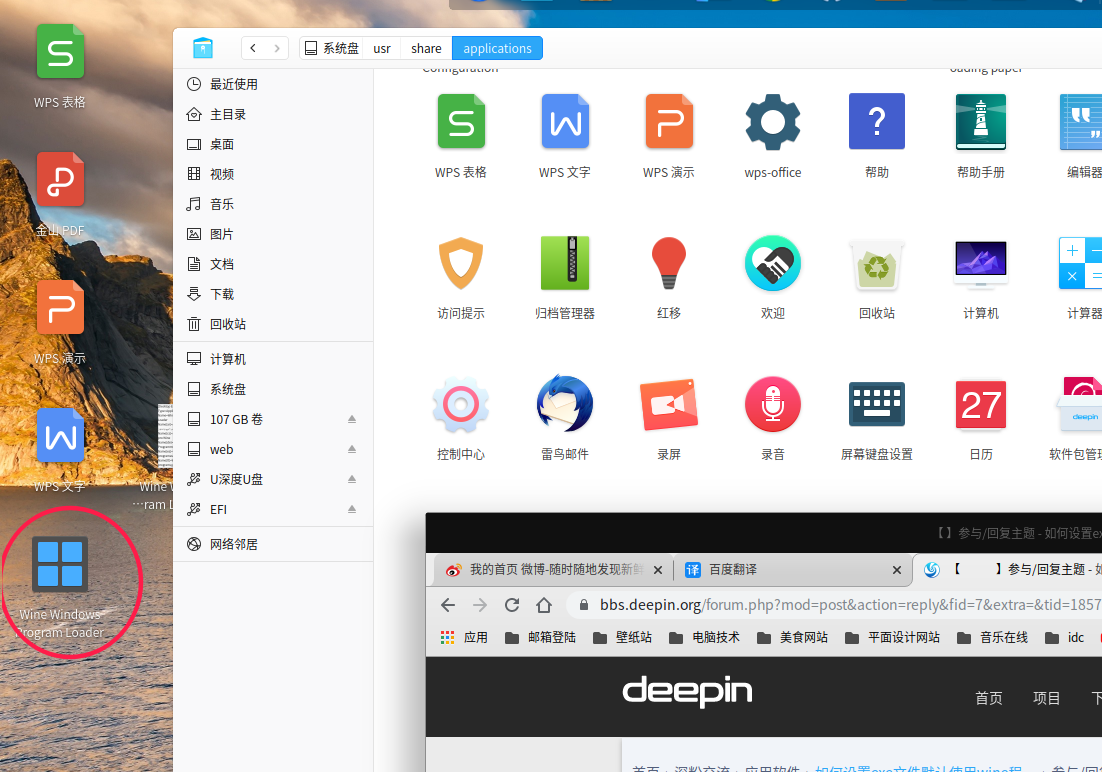Unmount the EFI partition
The width and height of the screenshot is (1102, 772).
(352, 509)
